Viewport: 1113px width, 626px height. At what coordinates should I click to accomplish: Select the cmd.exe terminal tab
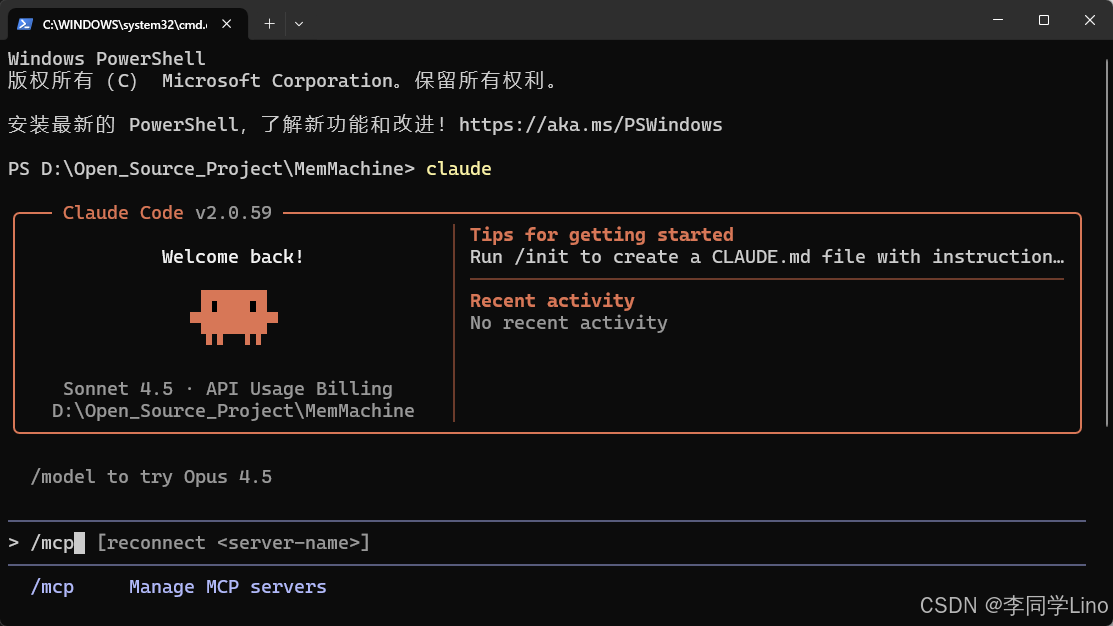point(128,24)
